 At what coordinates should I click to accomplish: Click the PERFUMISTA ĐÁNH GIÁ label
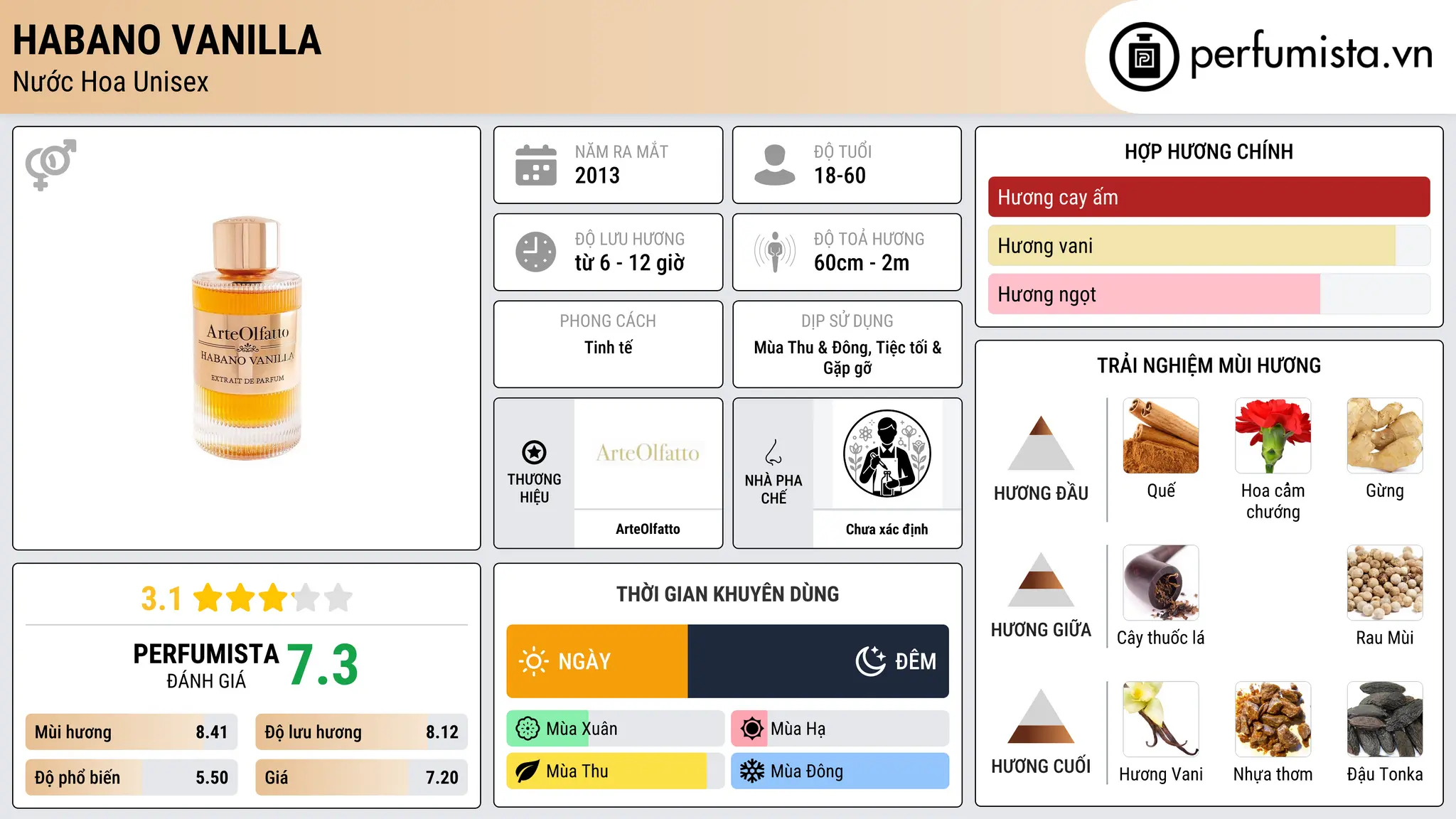pos(206,665)
